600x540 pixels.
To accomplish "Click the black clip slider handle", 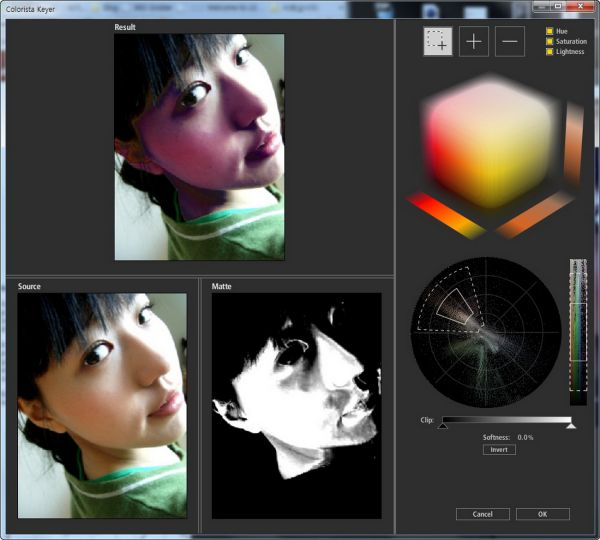I will [x=443, y=426].
